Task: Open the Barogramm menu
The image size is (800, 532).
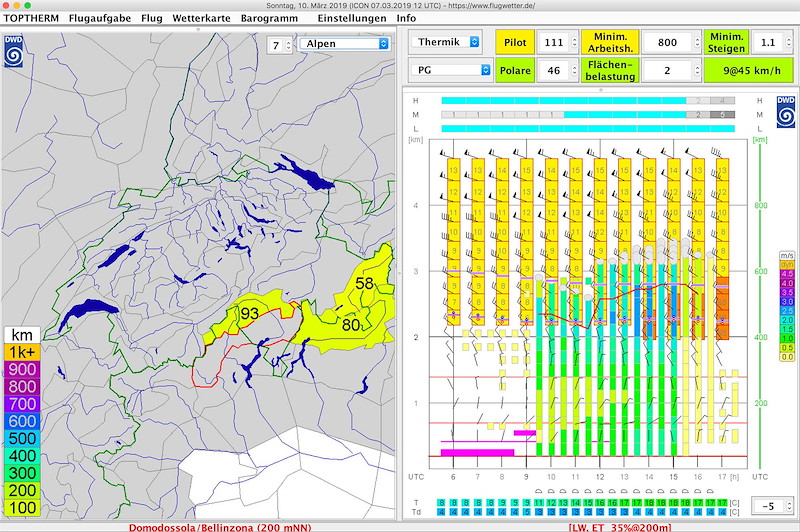Action: [x=269, y=18]
